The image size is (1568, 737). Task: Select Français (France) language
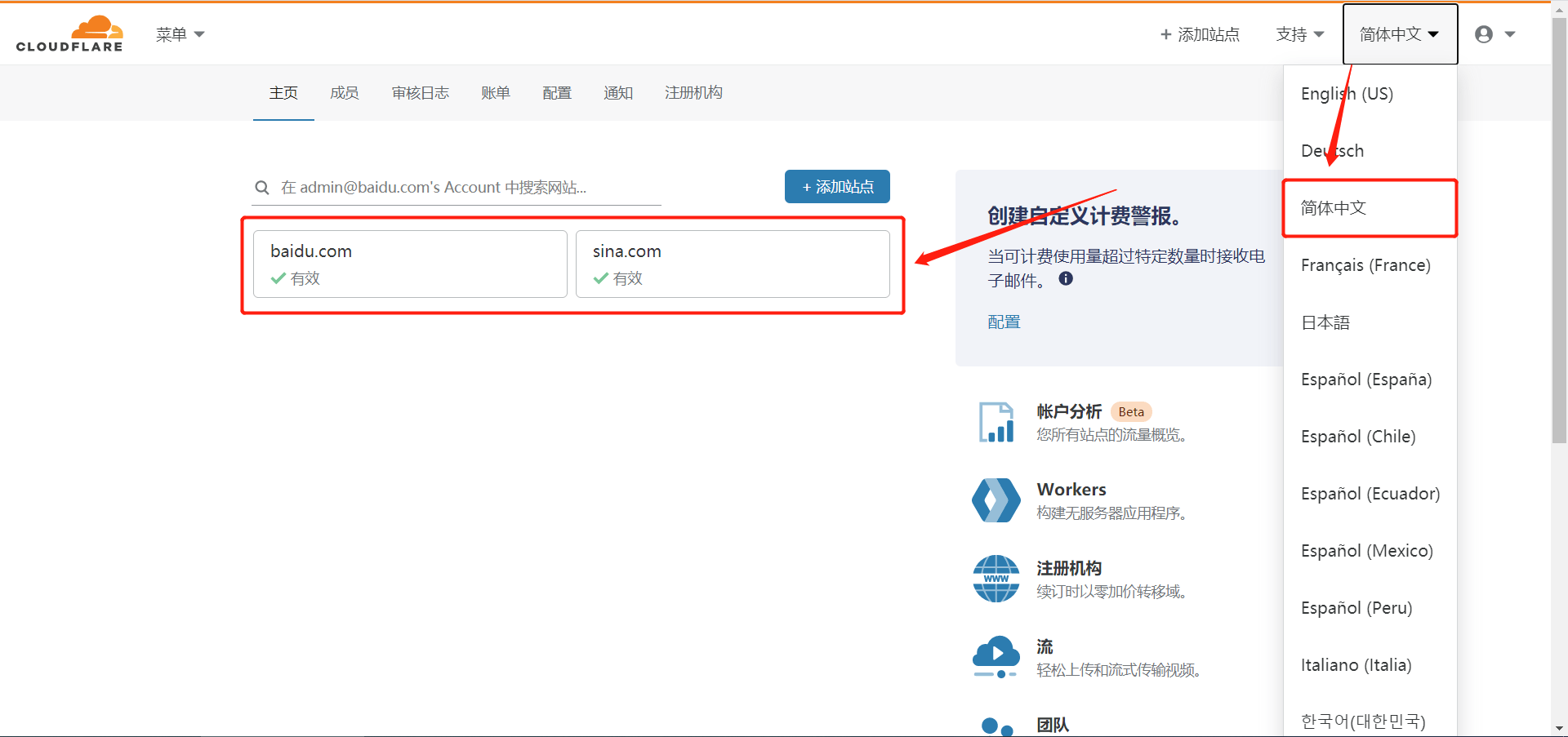point(1370,265)
